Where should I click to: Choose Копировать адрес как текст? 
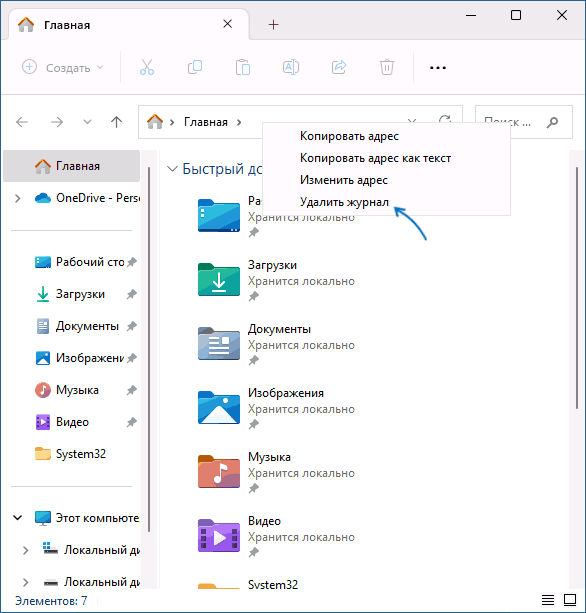pos(375,158)
